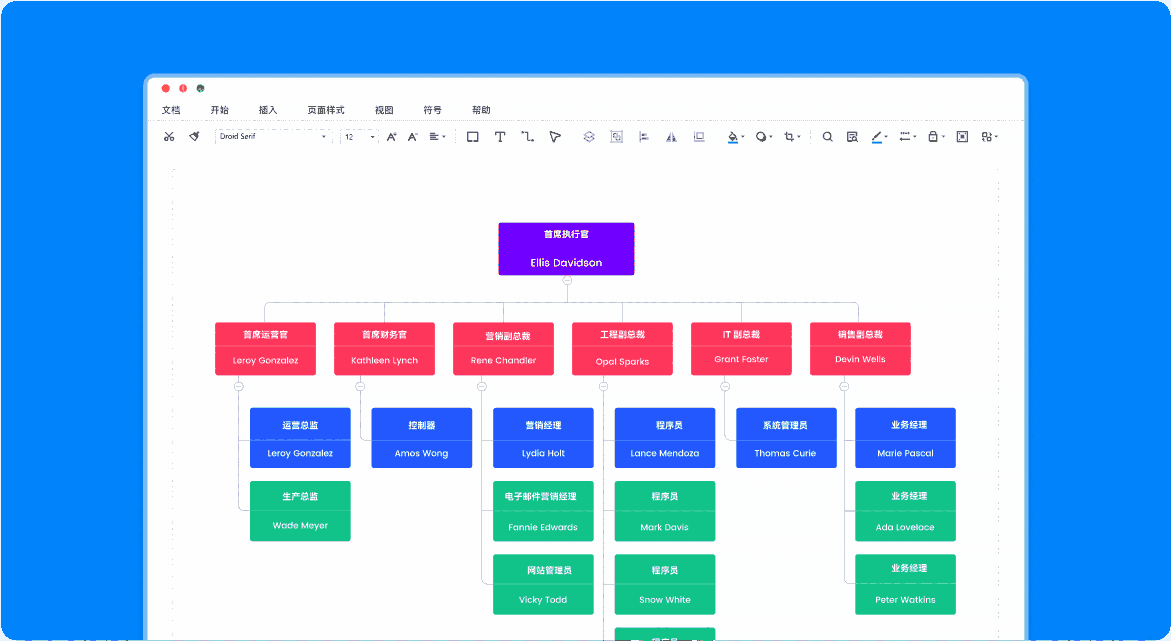Image resolution: width=1171 pixels, height=641 pixels.
Task: Increase font size with A+ icon
Action: pyautogui.click(x=391, y=137)
